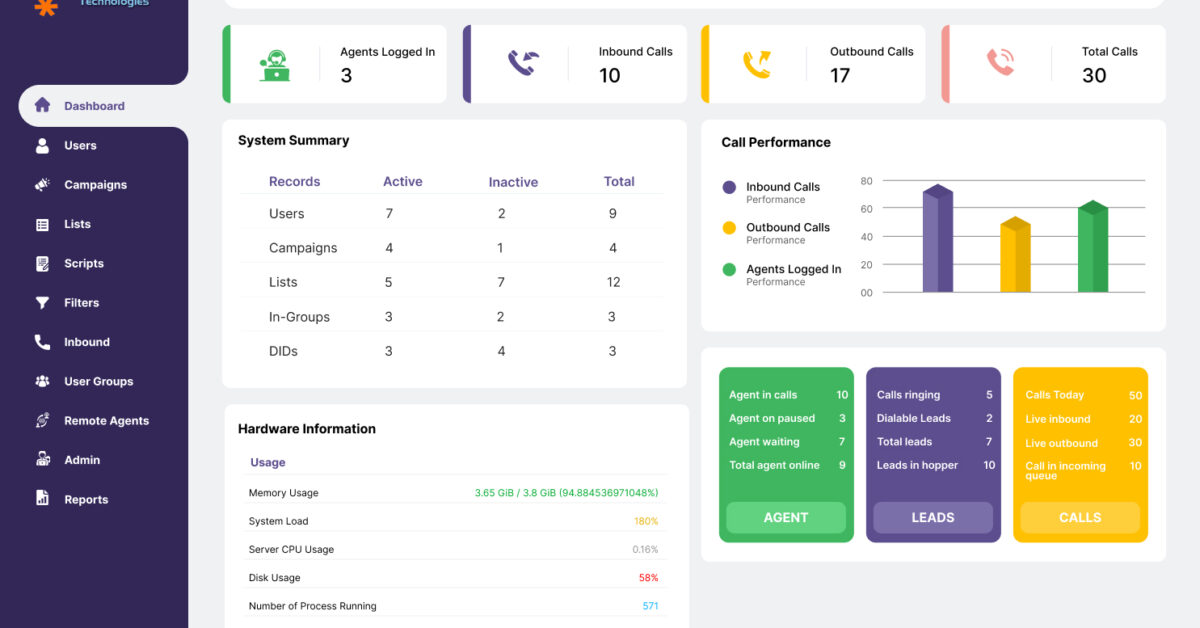Click the Outbound Calls card phone icon
This screenshot has height=628, width=1200.
coord(757,64)
